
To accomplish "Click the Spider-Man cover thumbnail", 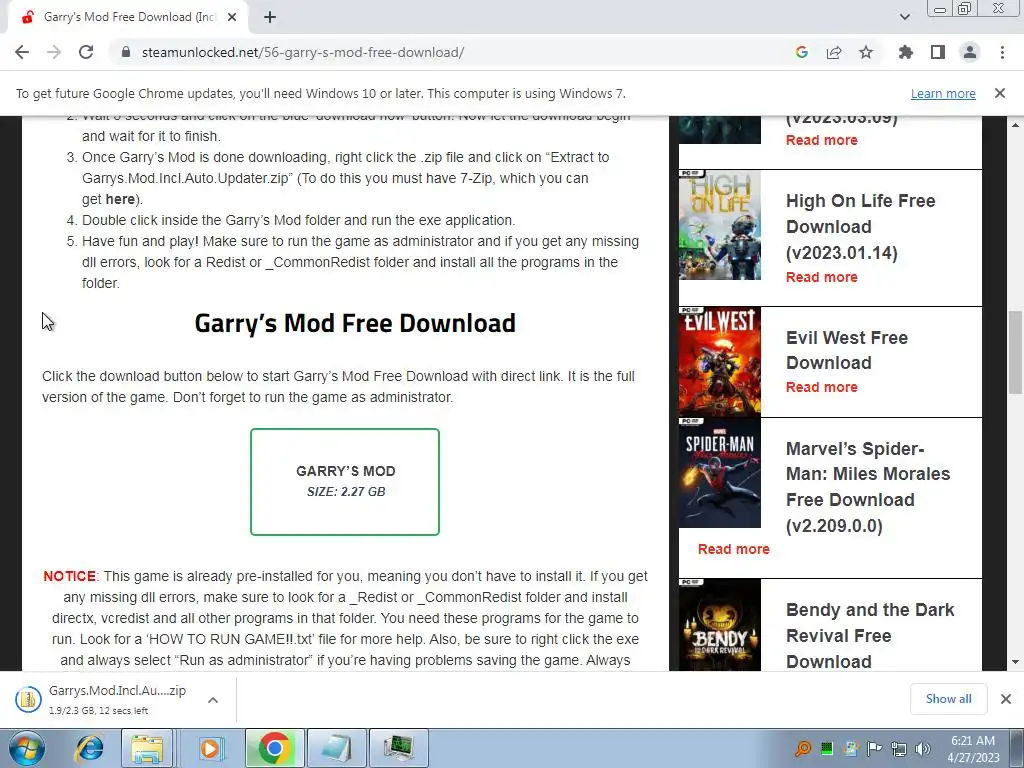I will 720,473.
